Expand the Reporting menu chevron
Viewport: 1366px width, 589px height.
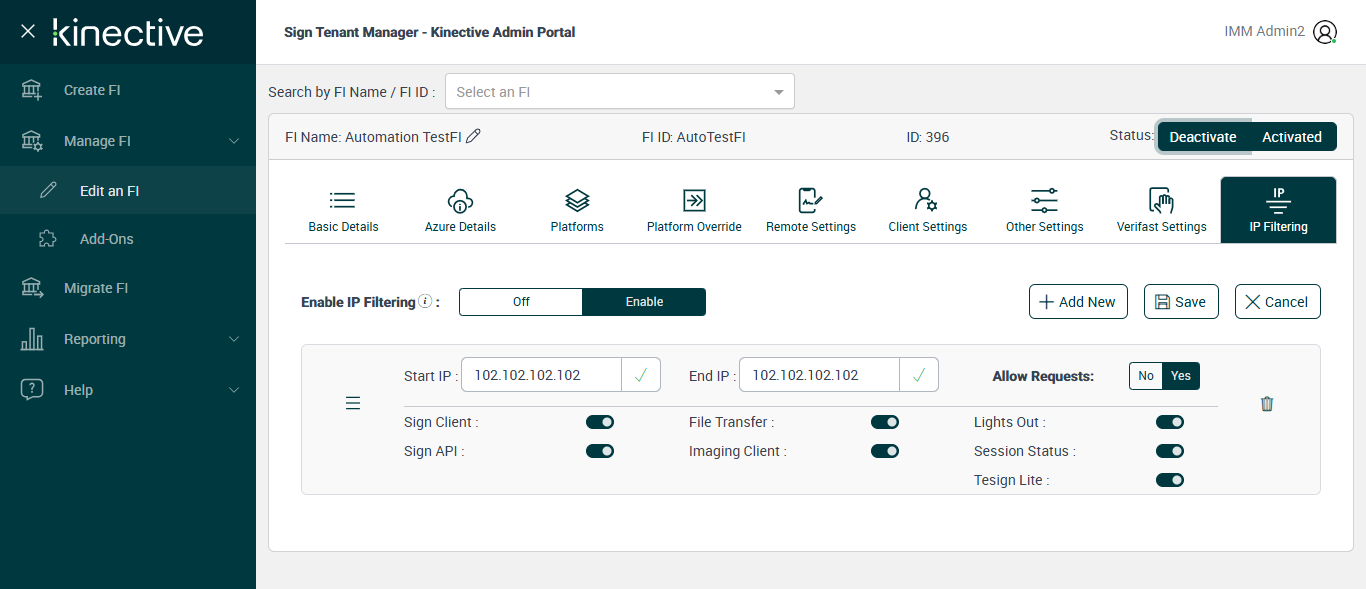click(x=234, y=339)
